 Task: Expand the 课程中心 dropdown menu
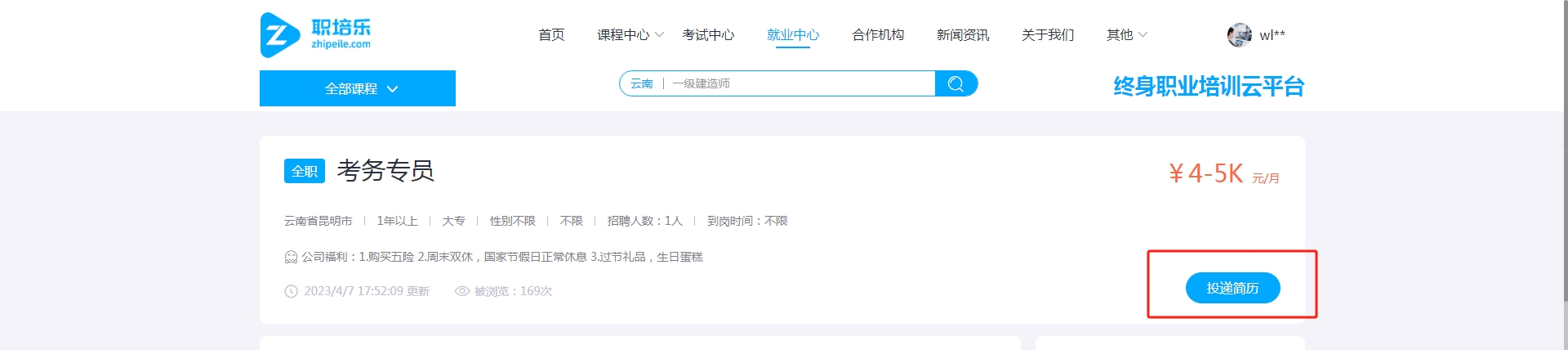[630, 35]
